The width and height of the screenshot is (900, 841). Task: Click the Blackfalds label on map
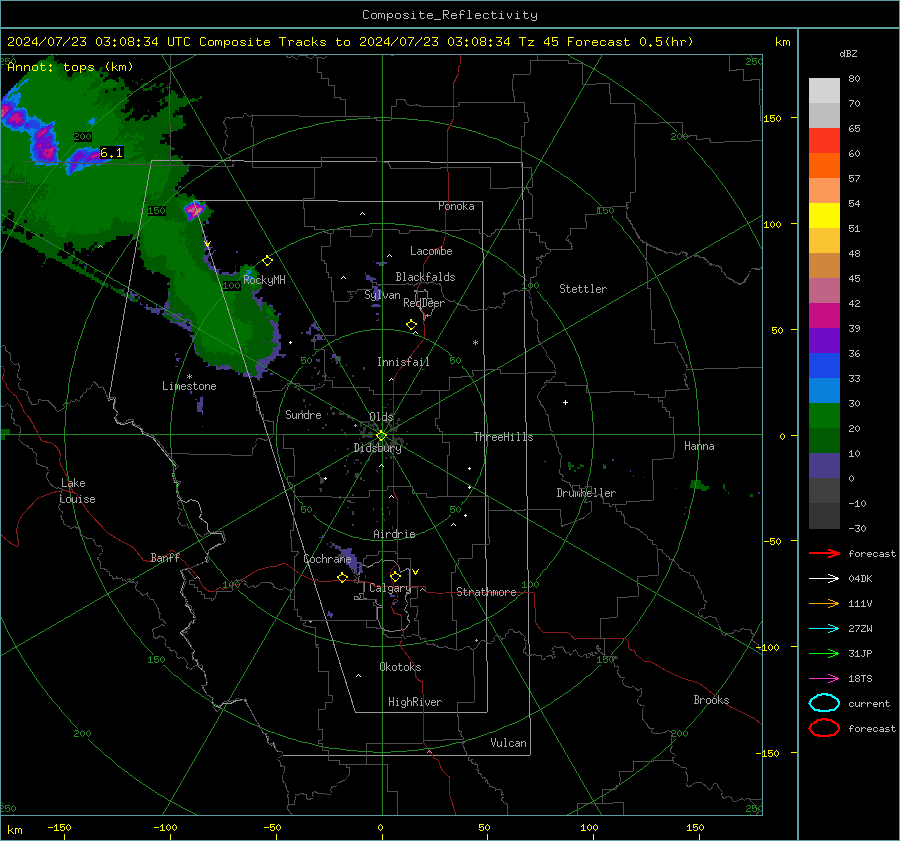pos(425,277)
